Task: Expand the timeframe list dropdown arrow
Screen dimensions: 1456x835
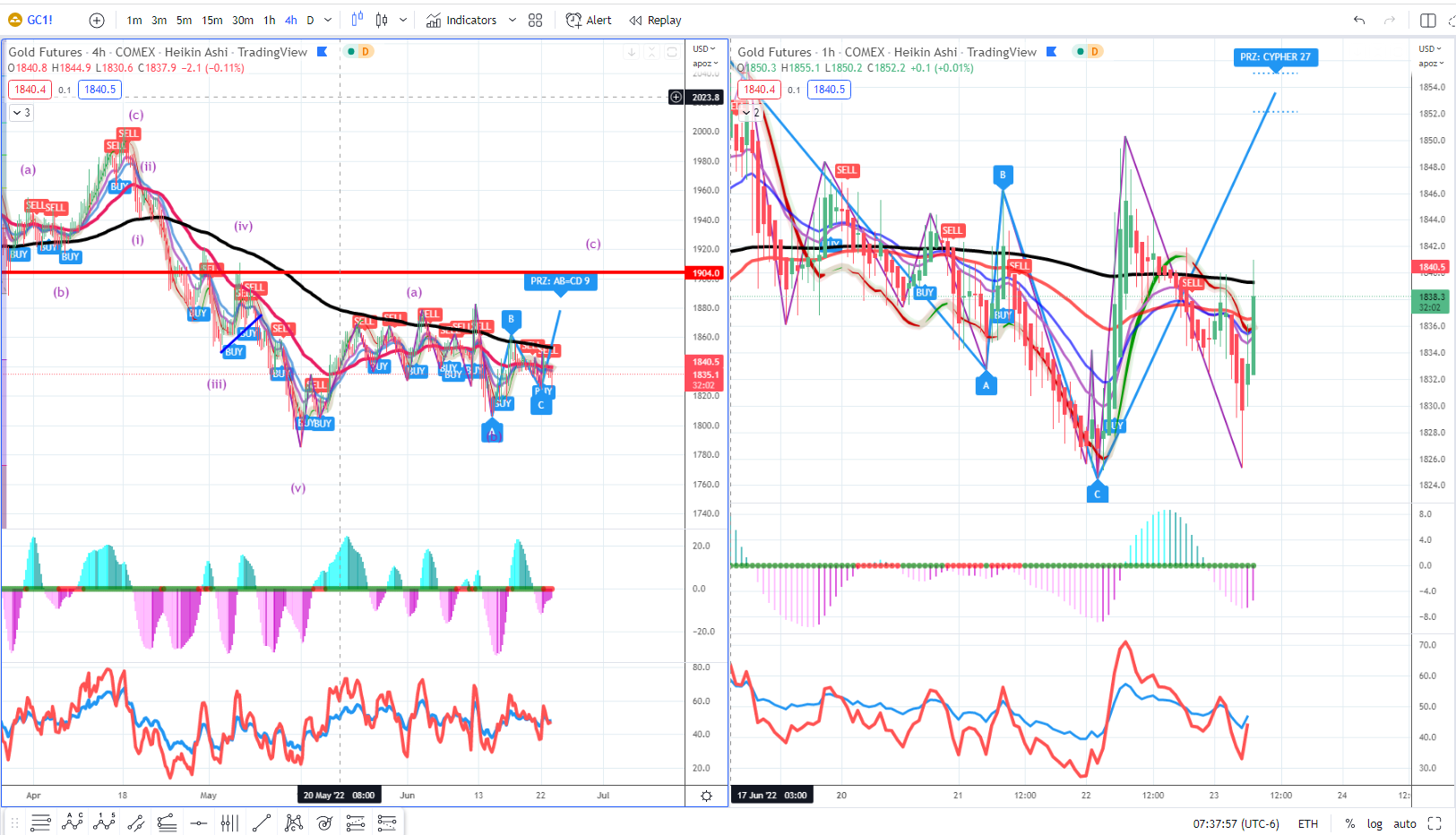Action: [328, 20]
